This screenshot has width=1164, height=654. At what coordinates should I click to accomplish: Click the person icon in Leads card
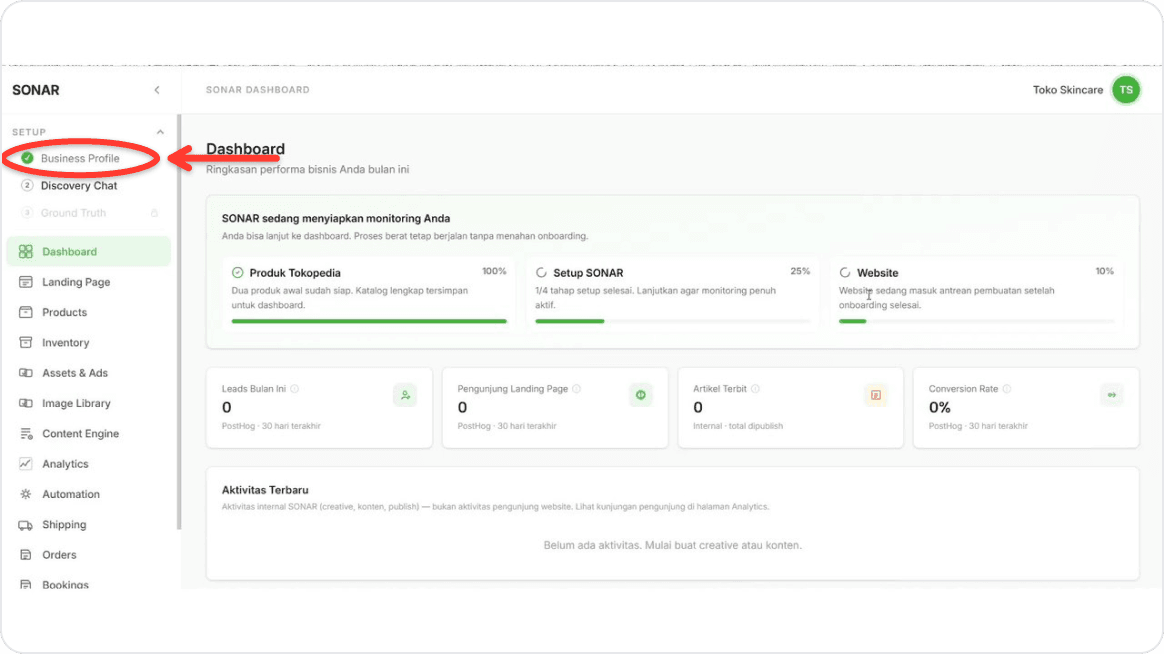click(x=405, y=395)
